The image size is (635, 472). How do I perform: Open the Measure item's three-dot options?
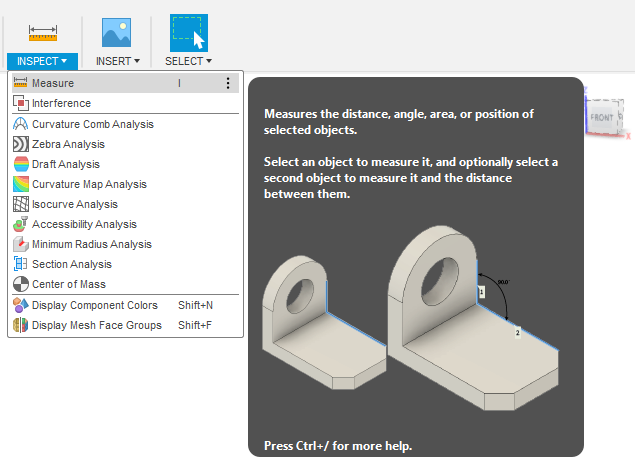point(228,83)
